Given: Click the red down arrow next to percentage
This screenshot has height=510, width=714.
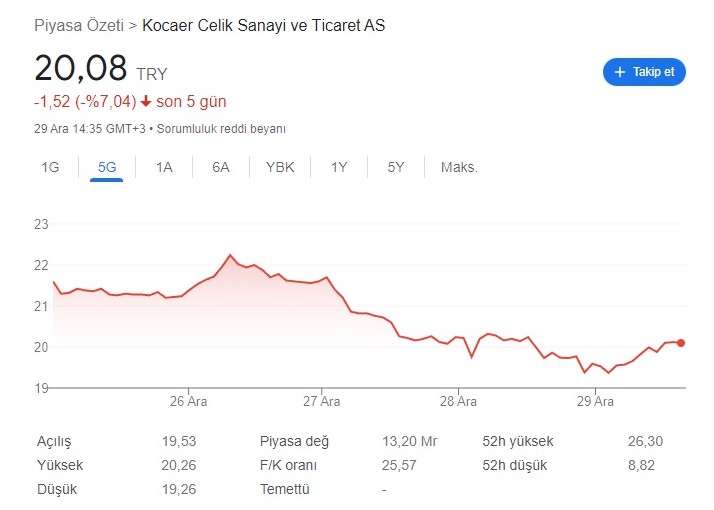Looking at the screenshot, I should pyautogui.click(x=146, y=101).
